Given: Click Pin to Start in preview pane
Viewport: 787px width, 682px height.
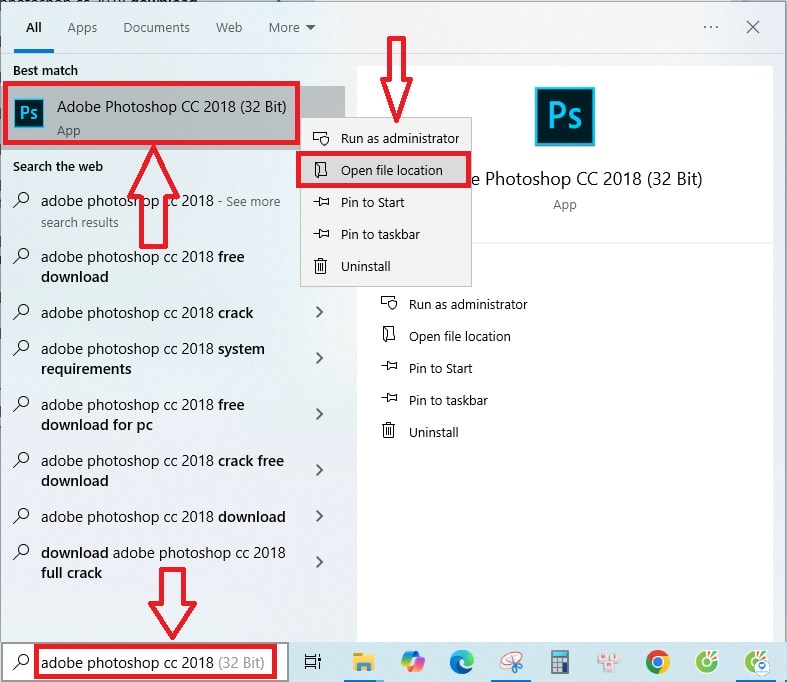Looking at the screenshot, I should 440,369.
